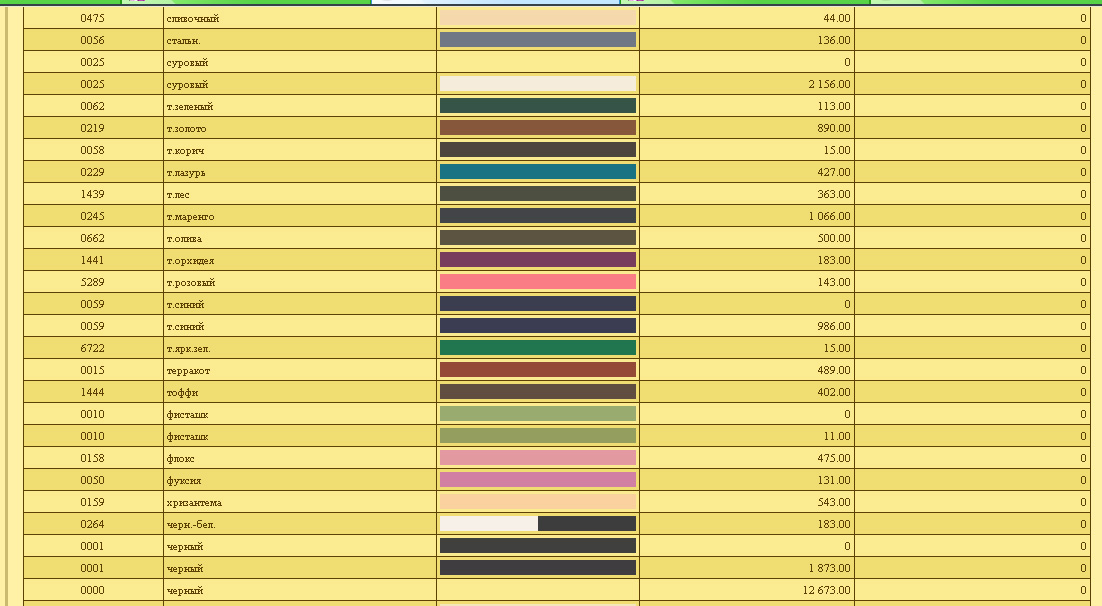Click the т.олива color swatch

[x=538, y=238]
